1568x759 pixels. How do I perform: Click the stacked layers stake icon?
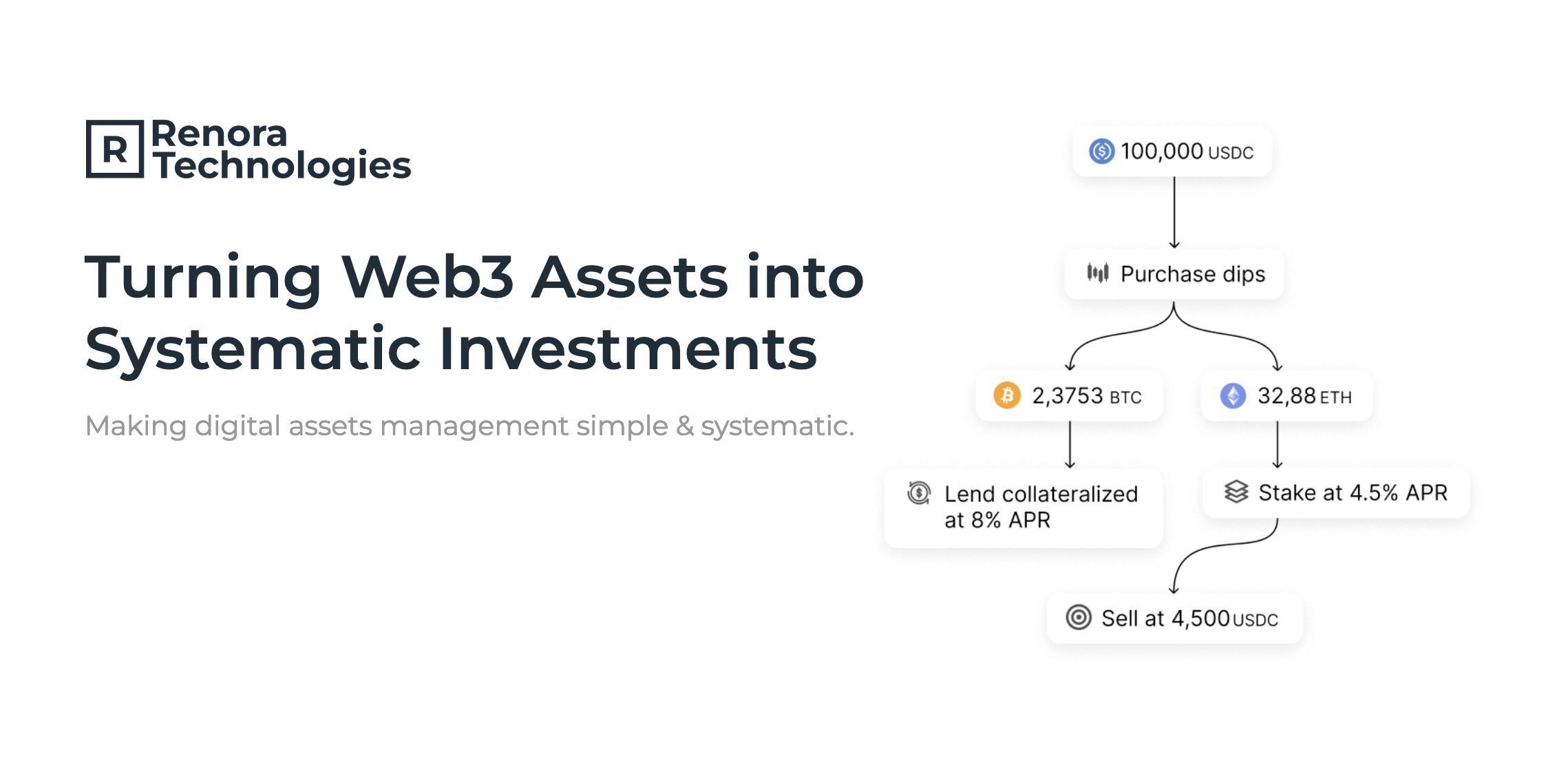tap(1236, 492)
